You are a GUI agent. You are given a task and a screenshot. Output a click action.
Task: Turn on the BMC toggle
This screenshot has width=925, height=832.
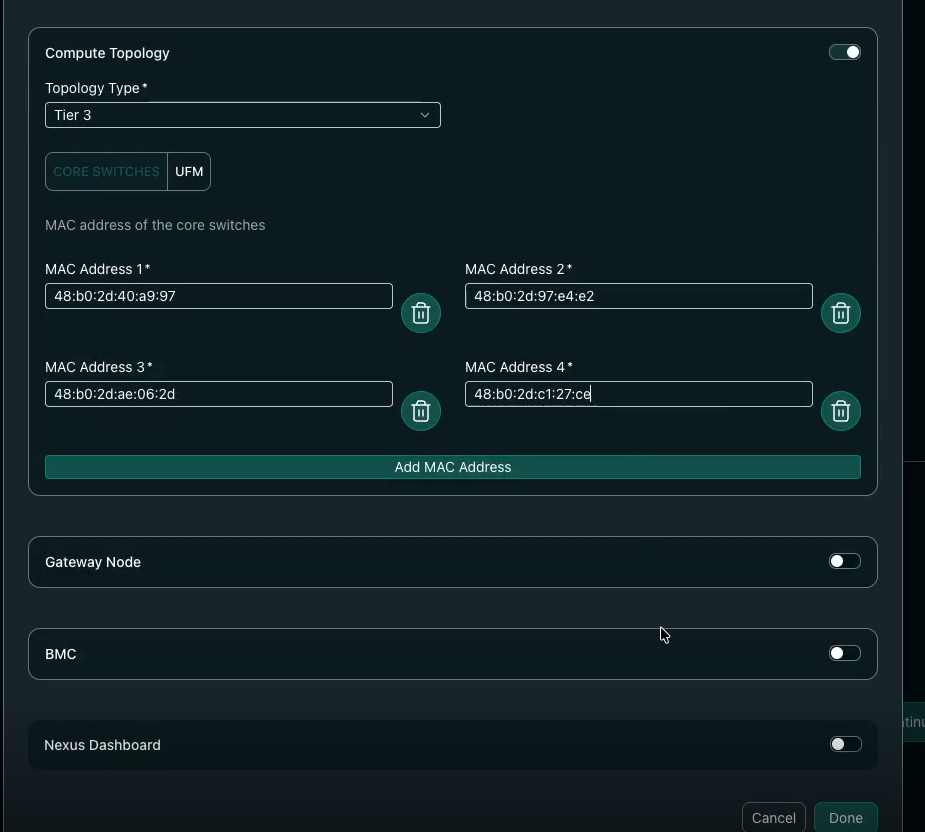click(x=844, y=652)
